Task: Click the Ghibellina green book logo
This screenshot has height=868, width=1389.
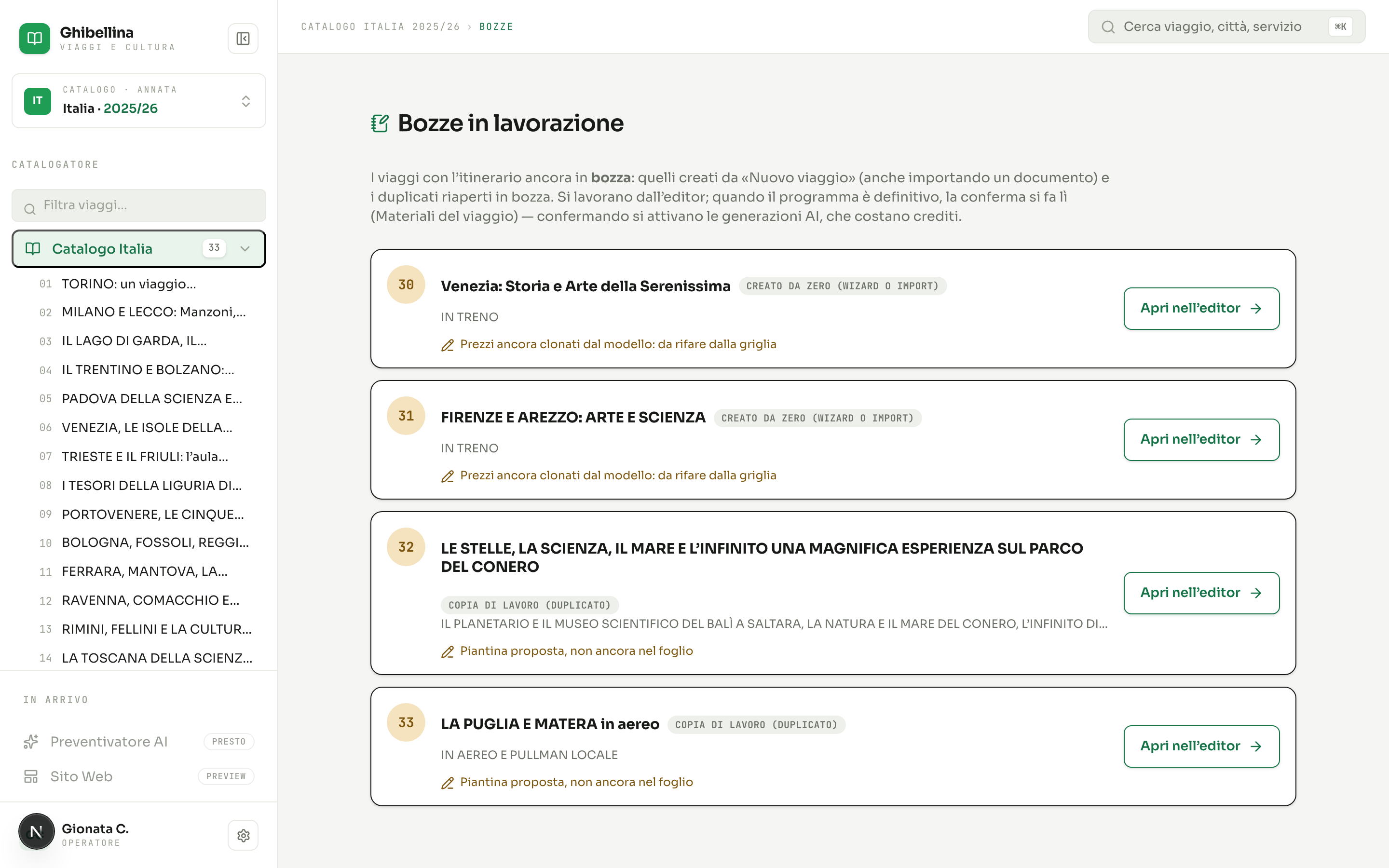Action: pos(34,39)
